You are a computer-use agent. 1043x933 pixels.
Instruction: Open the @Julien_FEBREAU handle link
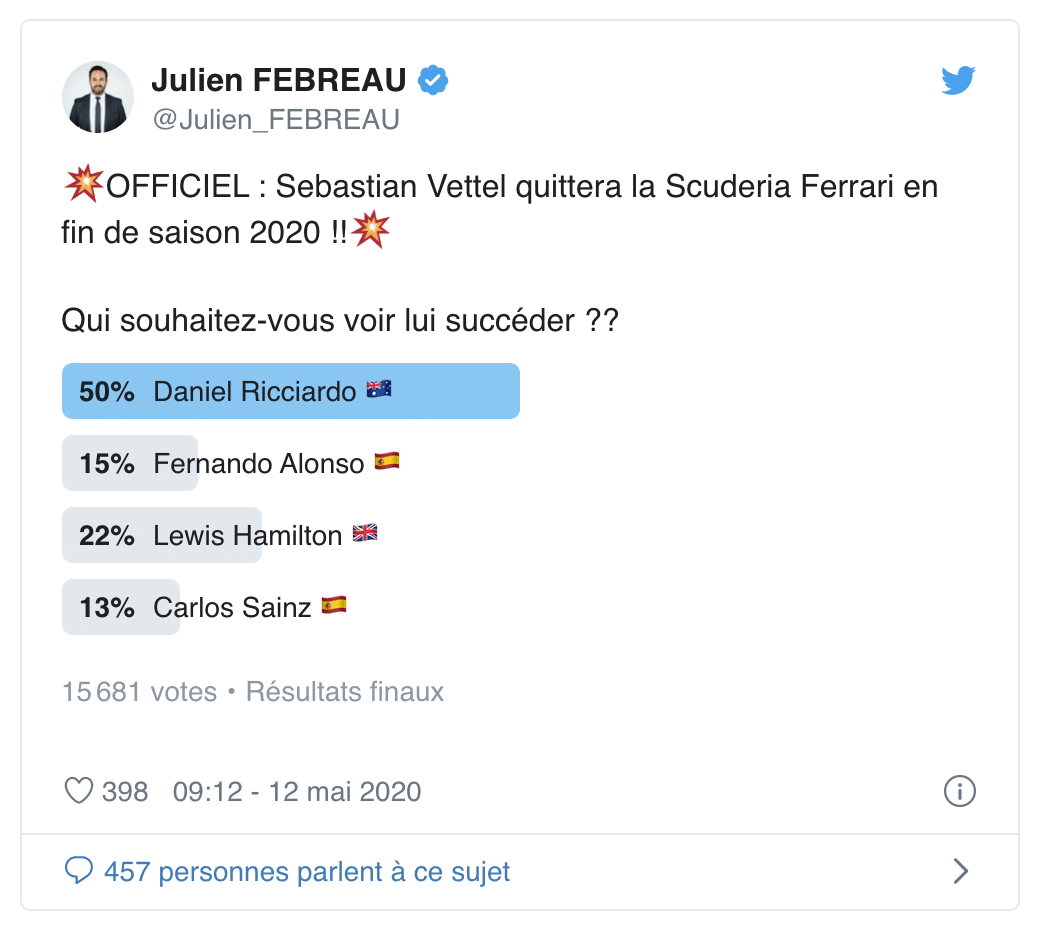click(276, 120)
